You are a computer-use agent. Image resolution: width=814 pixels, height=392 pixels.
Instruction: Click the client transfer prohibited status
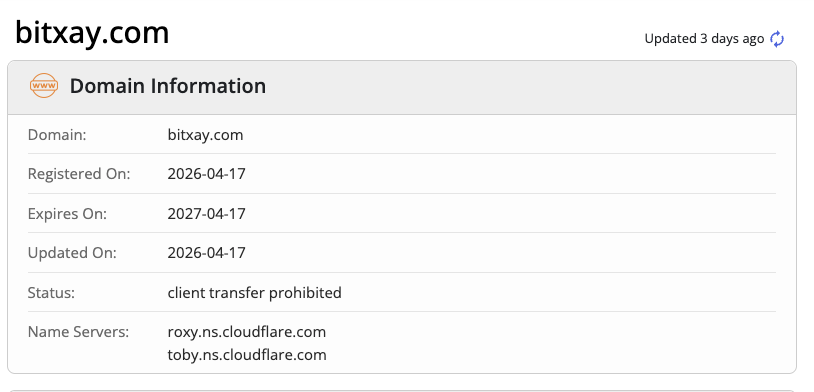254,293
